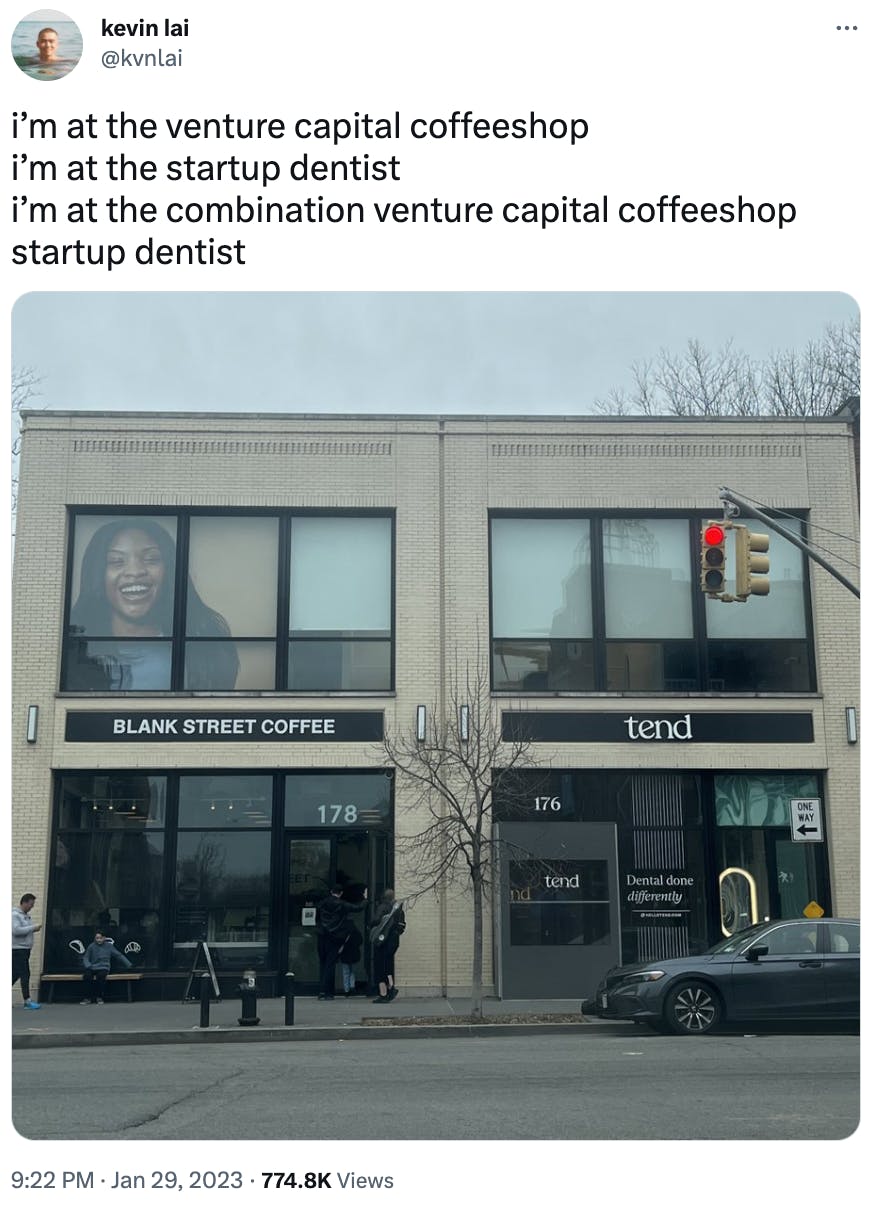Open the 9:22 PM Jan 29, 2023 timestamp

[x=127, y=1180]
